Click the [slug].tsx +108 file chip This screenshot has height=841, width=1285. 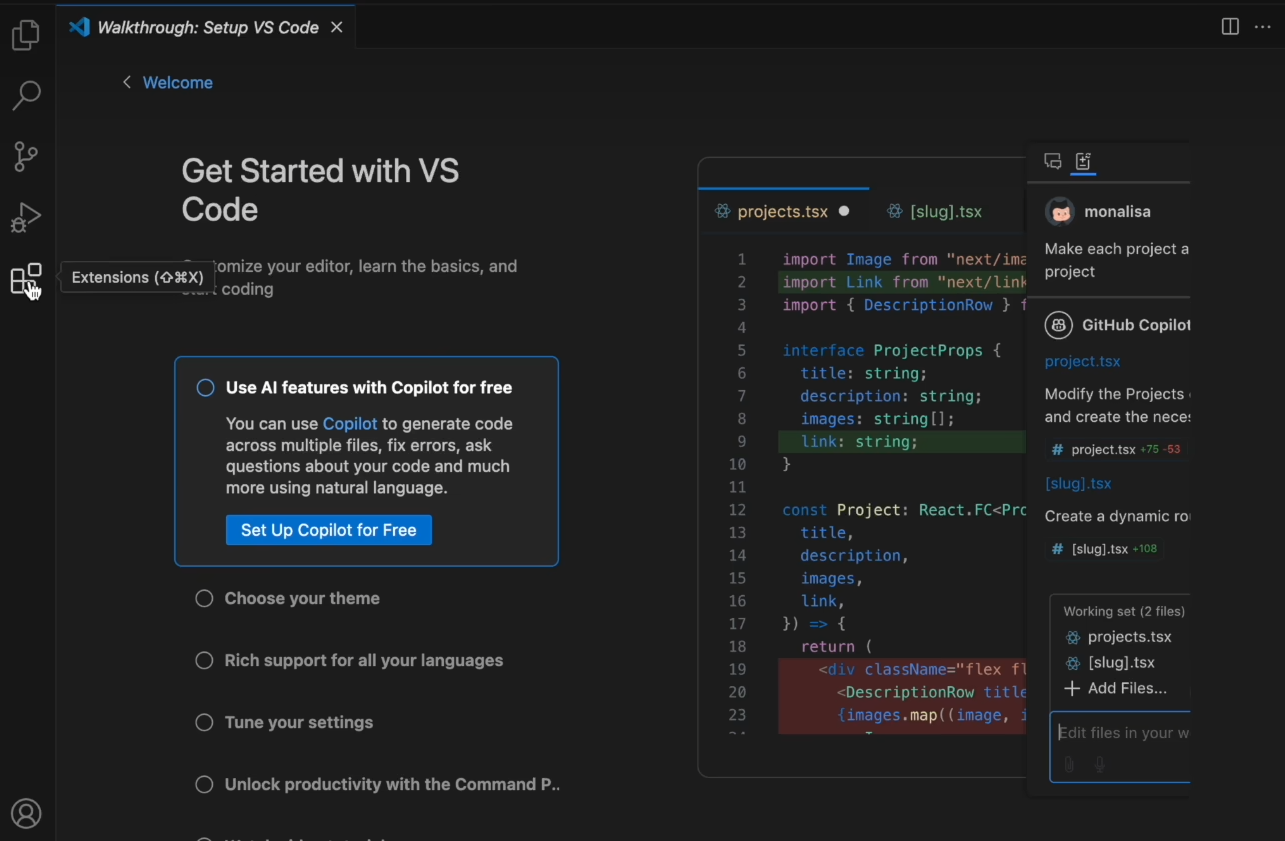(x=1105, y=549)
